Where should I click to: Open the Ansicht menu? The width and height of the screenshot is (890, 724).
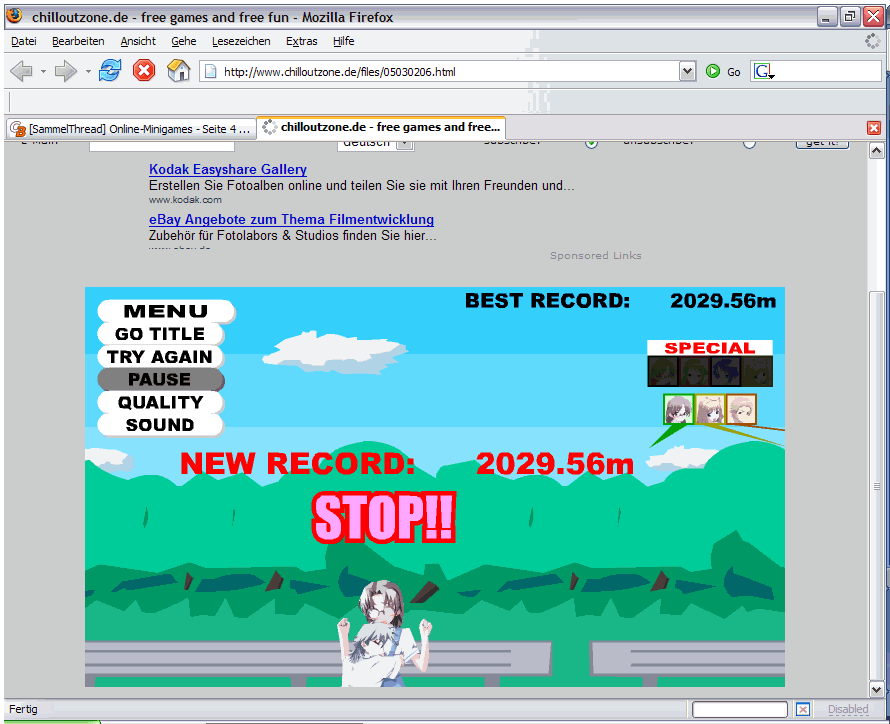point(138,41)
